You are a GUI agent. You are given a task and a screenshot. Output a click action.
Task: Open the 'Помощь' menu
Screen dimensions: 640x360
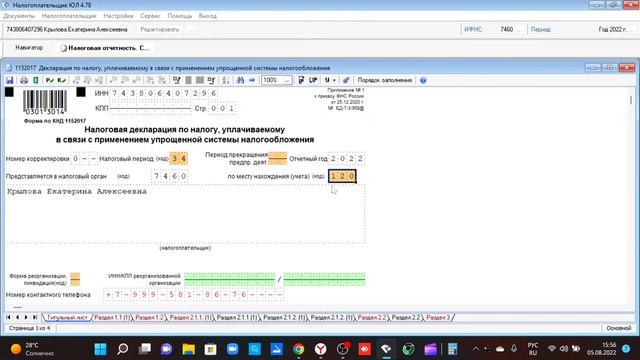180,16
